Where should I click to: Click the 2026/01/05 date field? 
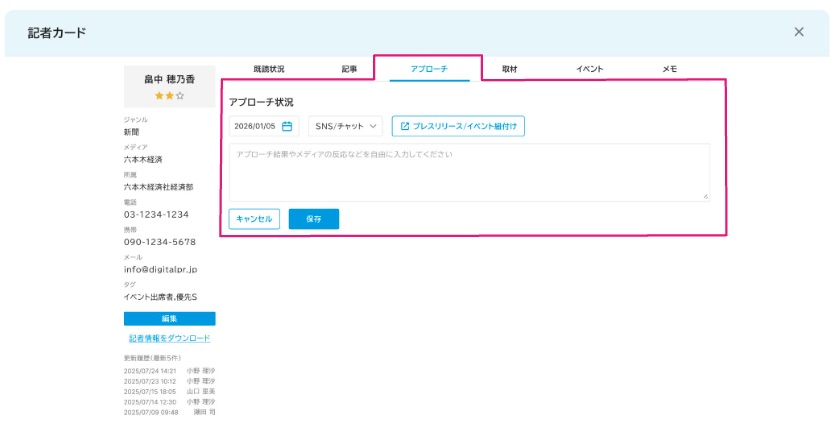[255, 127]
